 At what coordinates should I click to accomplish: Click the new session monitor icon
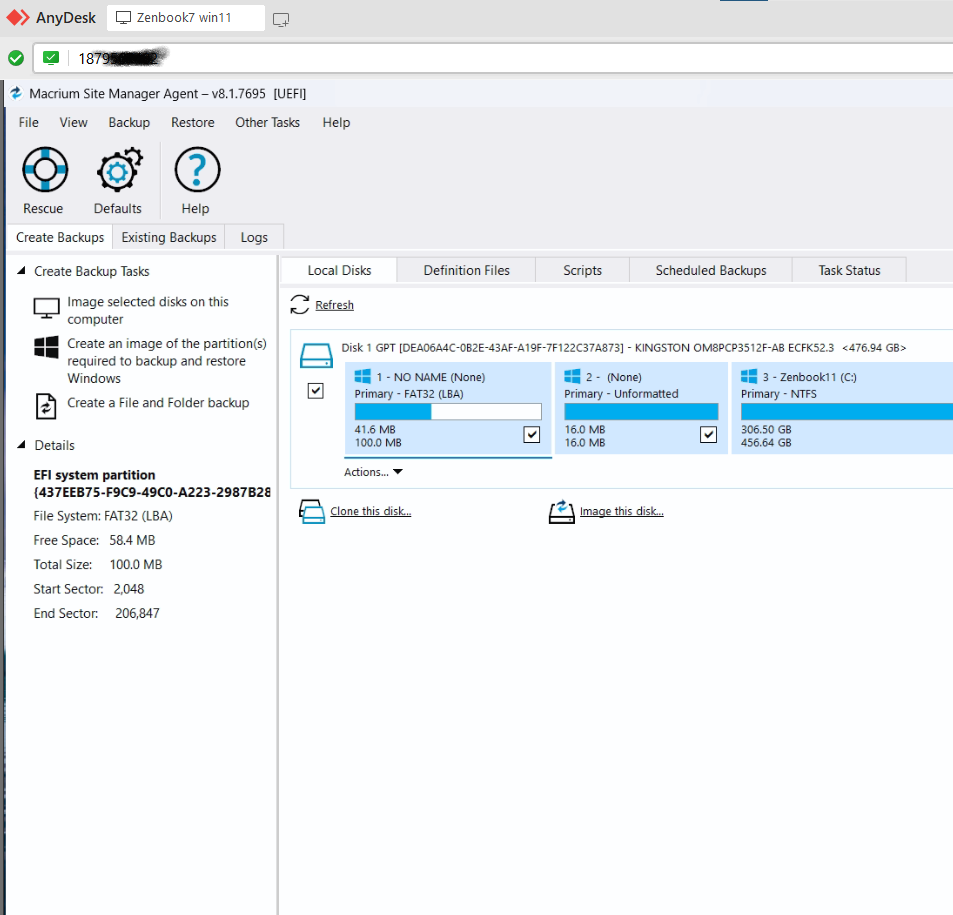pyautogui.click(x=281, y=19)
